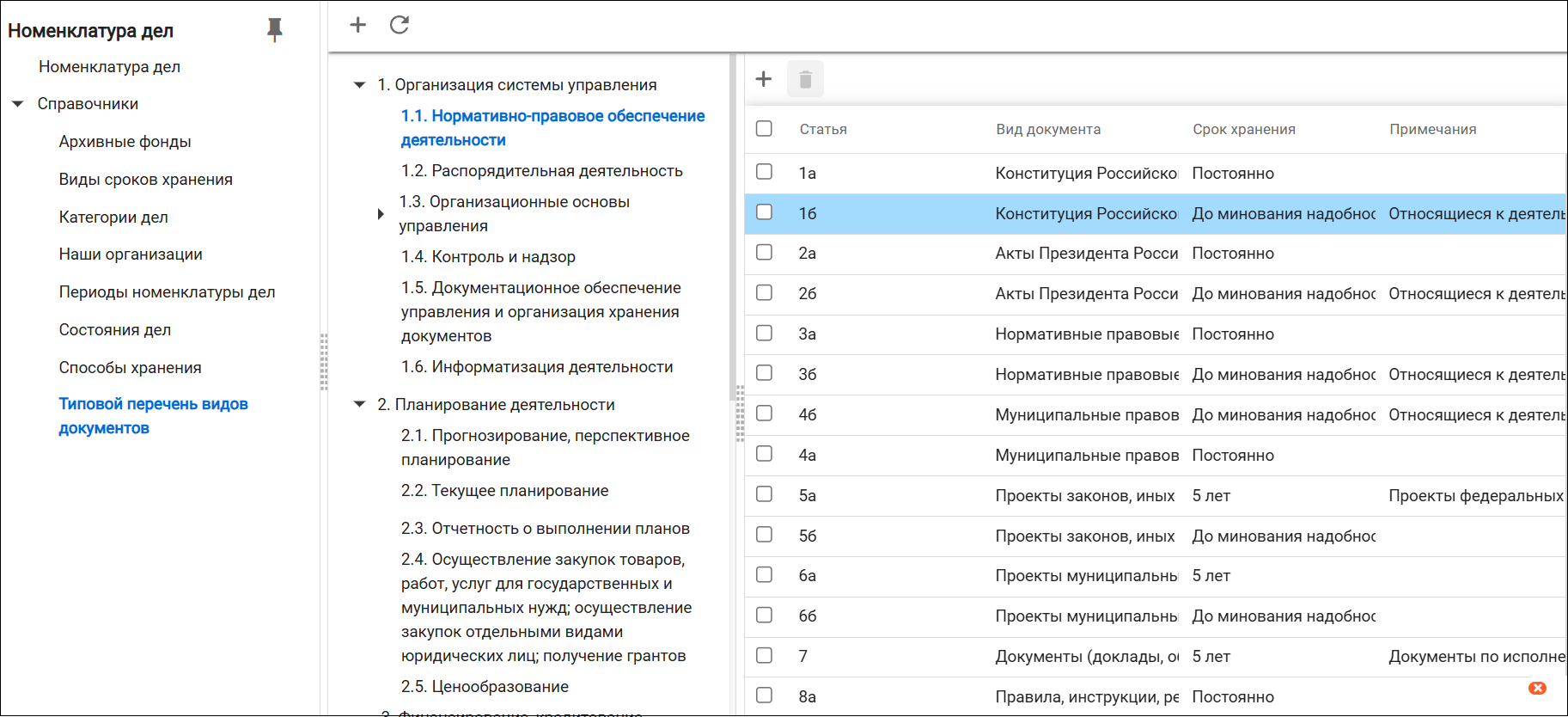This screenshot has width=1568, height=717.
Task: Click the refresh icon in top toolbar
Action: click(400, 25)
